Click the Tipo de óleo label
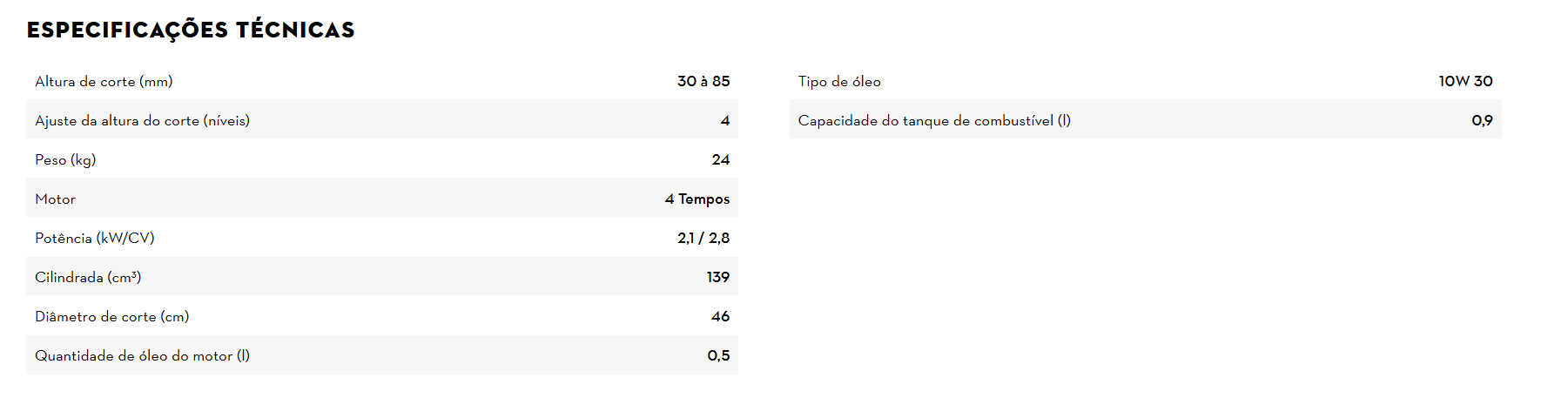The image size is (1568, 398). pyautogui.click(x=839, y=81)
